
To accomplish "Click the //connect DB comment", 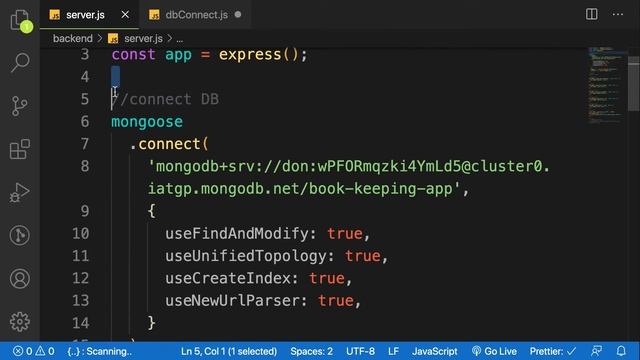I will tap(165, 99).
